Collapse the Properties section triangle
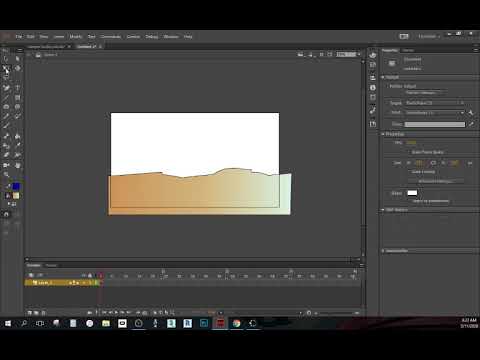The height and width of the screenshot is (360, 480). tap(383, 134)
